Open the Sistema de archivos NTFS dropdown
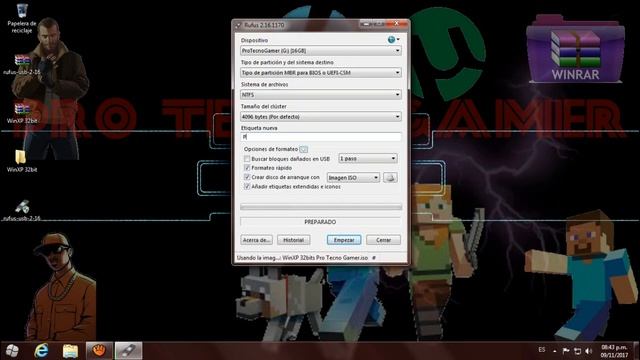The width and height of the screenshot is (640, 360). [x=321, y=95]
